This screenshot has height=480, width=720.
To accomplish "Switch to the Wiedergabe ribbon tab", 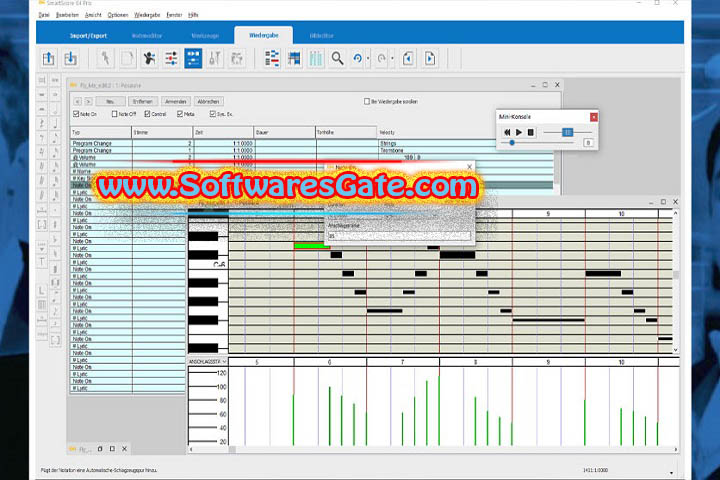I will coord(264,35).
